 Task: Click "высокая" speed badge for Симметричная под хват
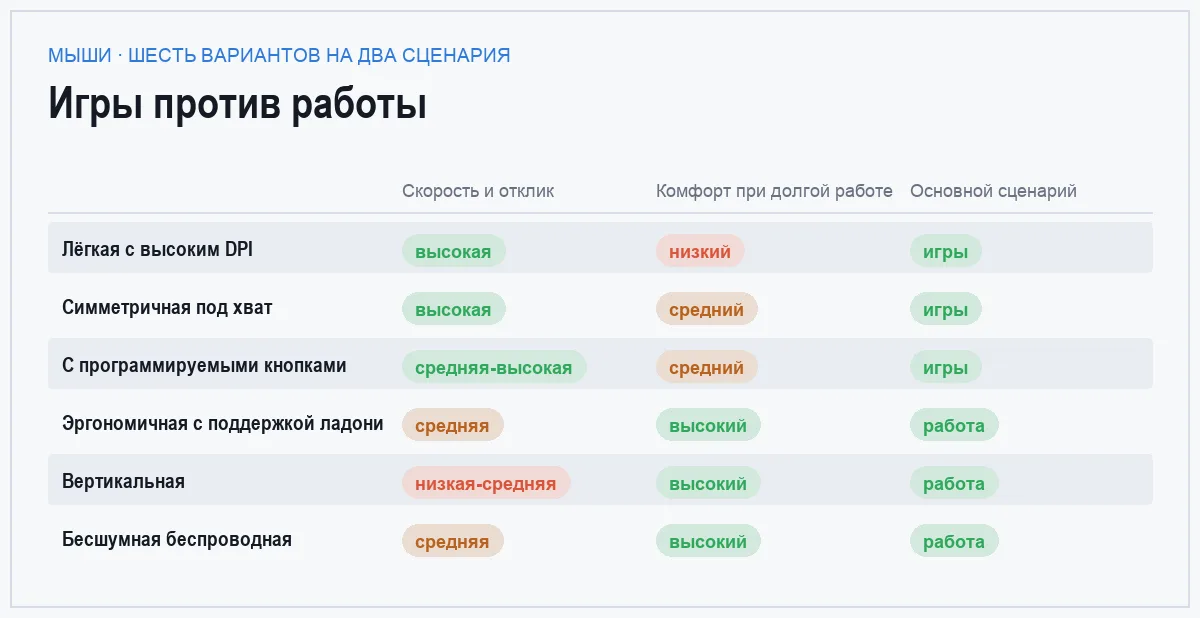click(454, 309)
